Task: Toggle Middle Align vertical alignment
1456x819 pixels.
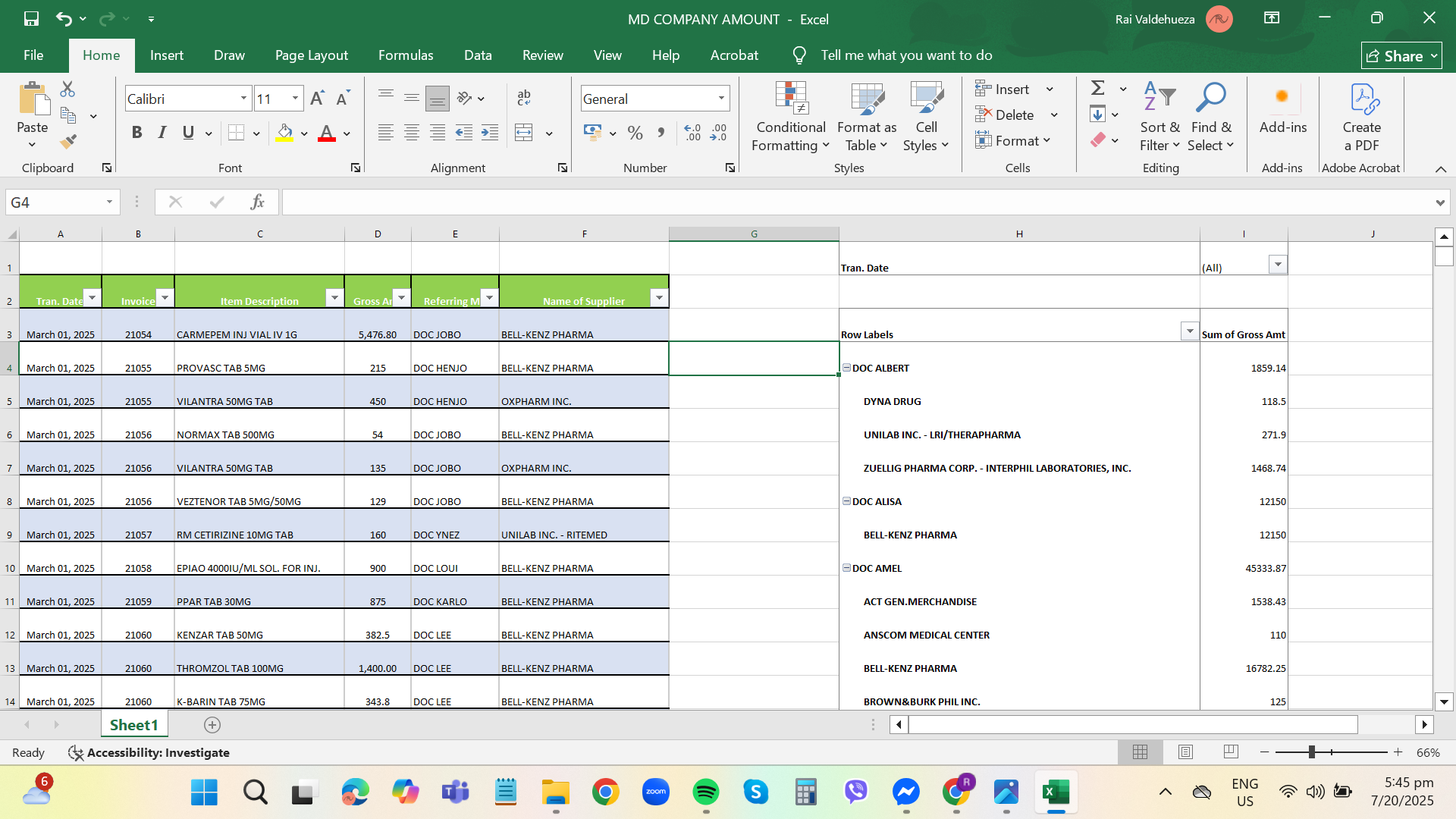Action: [412, 98]
